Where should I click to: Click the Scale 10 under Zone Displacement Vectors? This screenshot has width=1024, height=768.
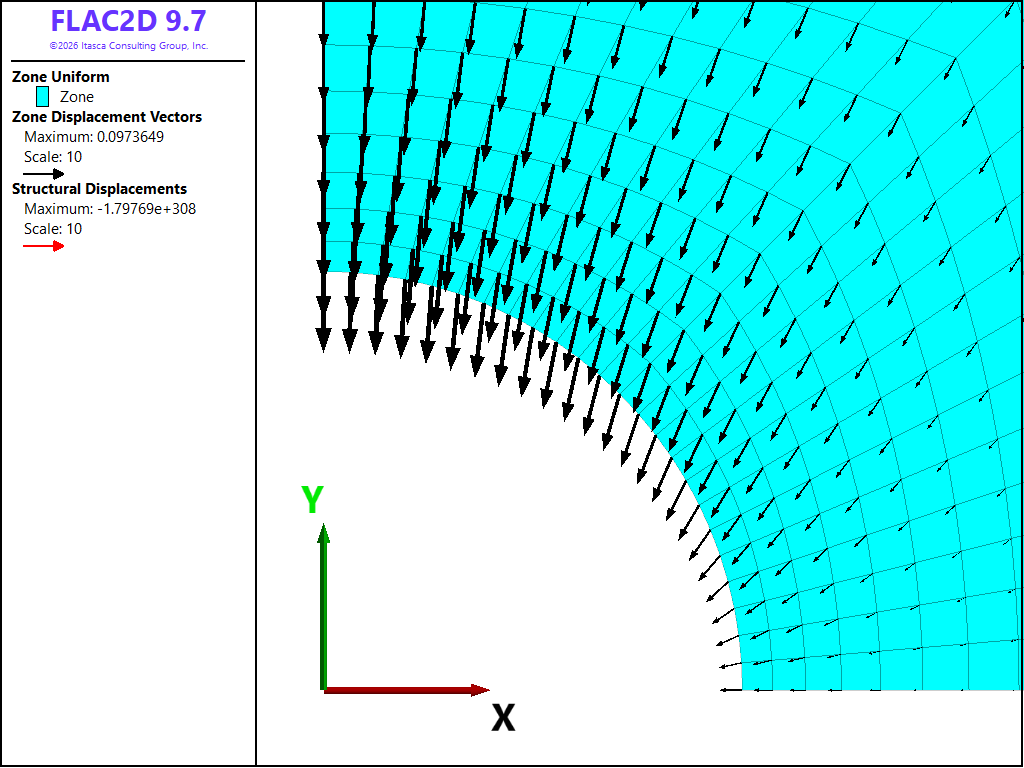tap(53, 157)
